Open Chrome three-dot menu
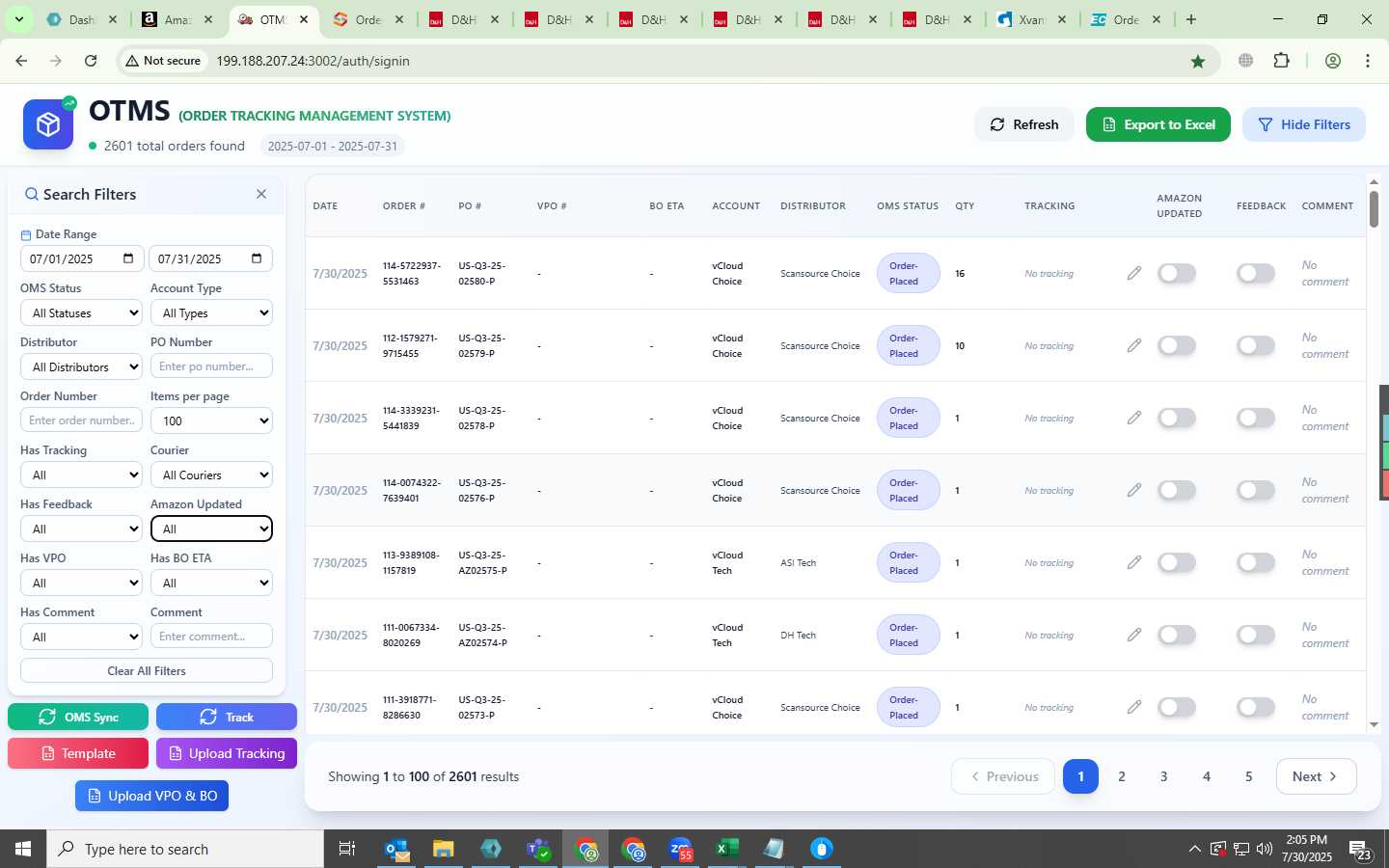This screenshot has height=868, width=1389. click(1368, 61)
